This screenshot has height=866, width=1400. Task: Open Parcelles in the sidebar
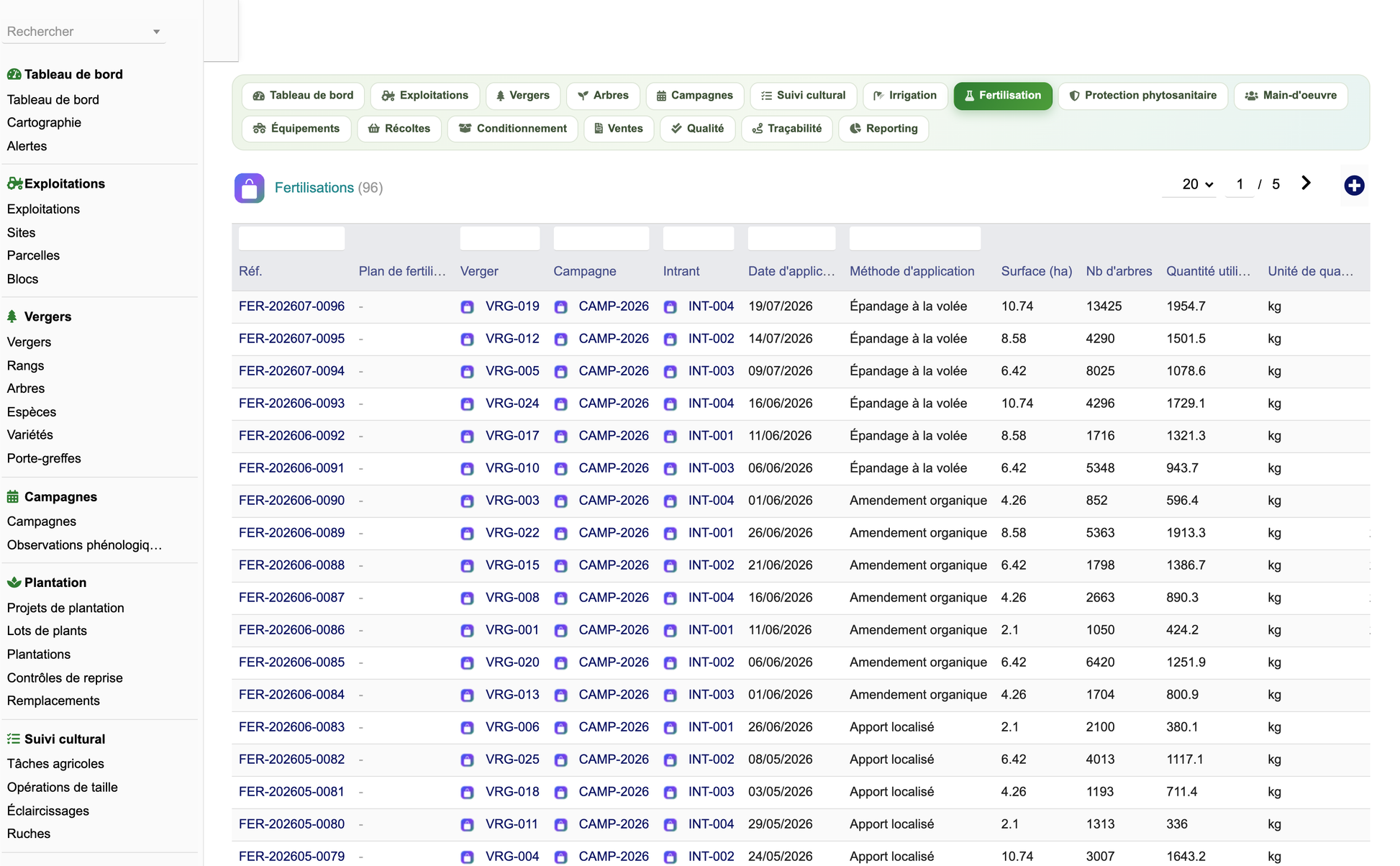point(33,255)
